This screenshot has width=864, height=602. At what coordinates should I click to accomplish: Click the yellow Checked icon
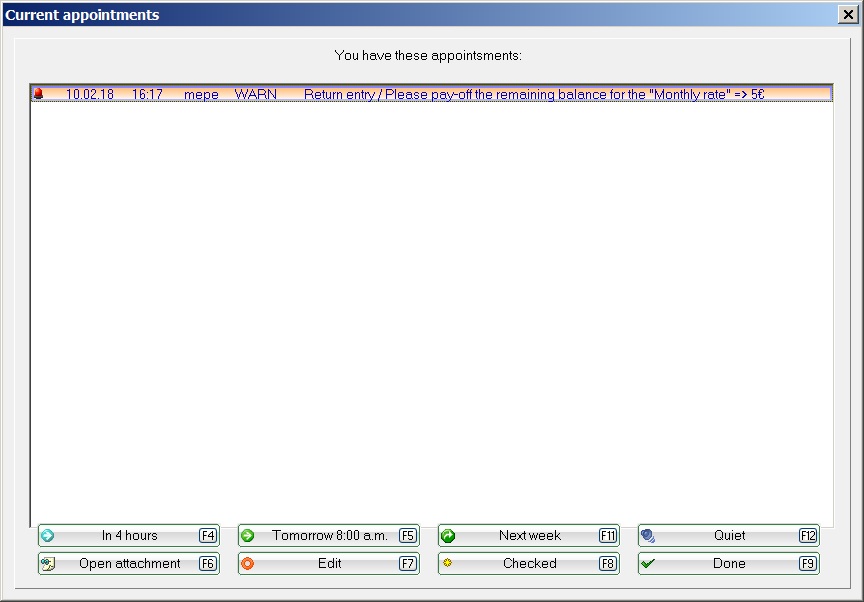click(x=448, y=564)
